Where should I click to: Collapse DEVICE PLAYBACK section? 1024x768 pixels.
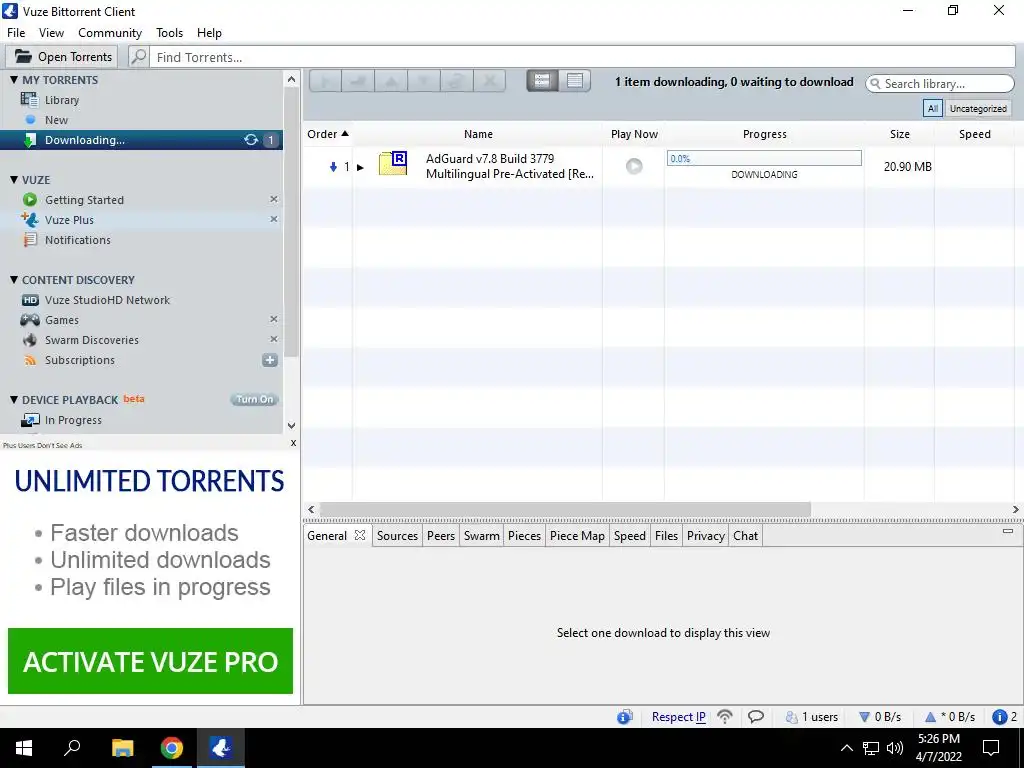tap(14, 400)
